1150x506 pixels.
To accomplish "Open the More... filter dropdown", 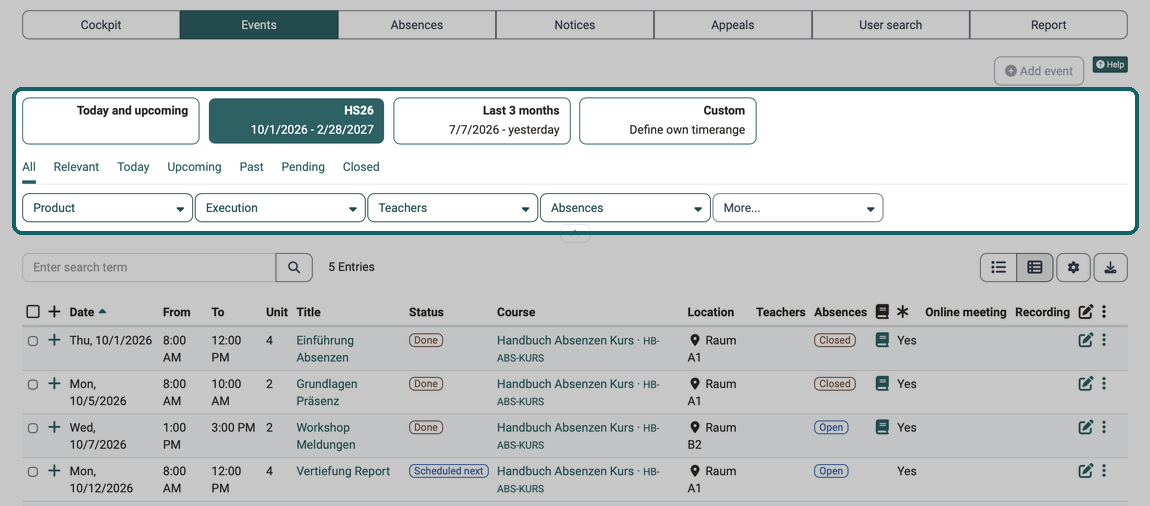I will click(x=798, y=208).
